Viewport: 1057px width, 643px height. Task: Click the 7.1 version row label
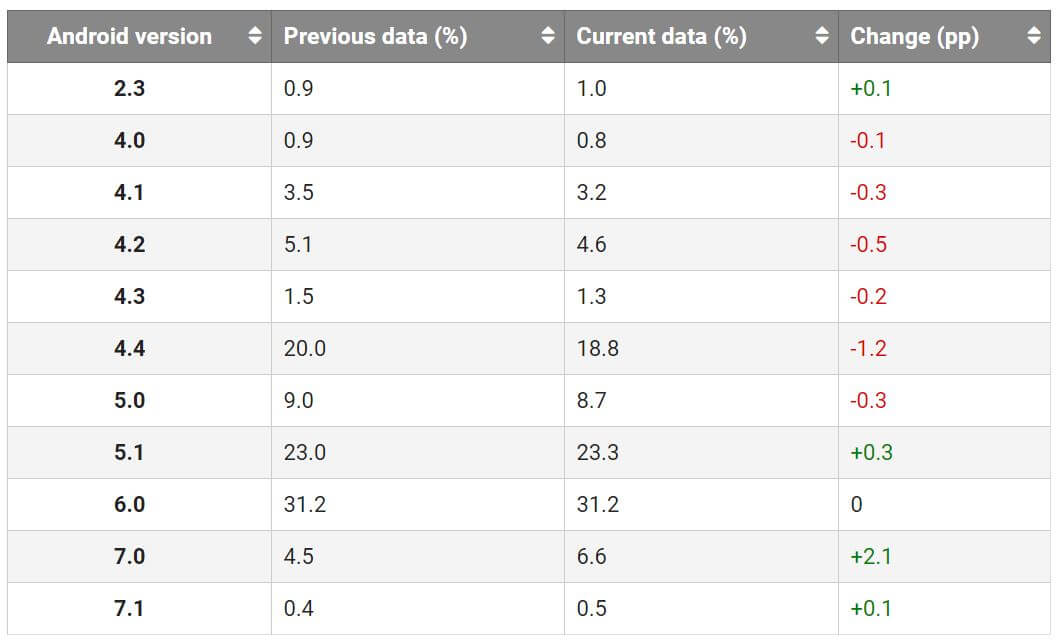(129, 608)
